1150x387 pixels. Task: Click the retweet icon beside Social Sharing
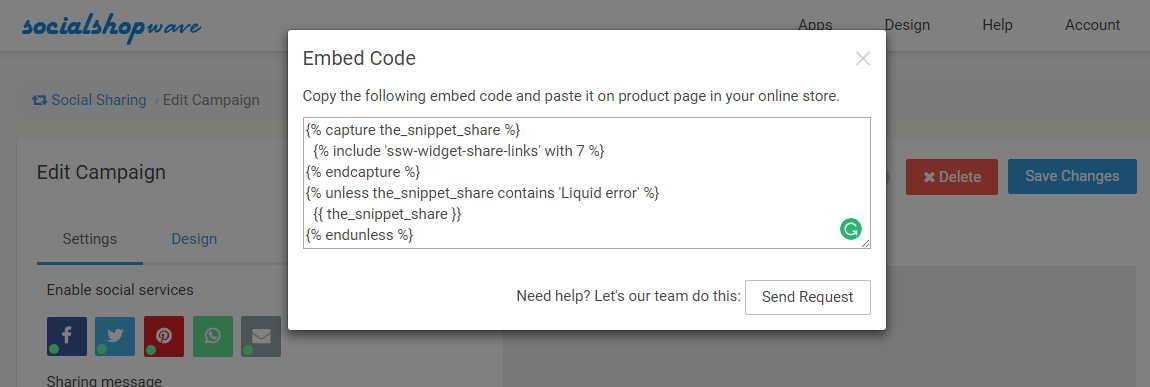pos(40,100)
